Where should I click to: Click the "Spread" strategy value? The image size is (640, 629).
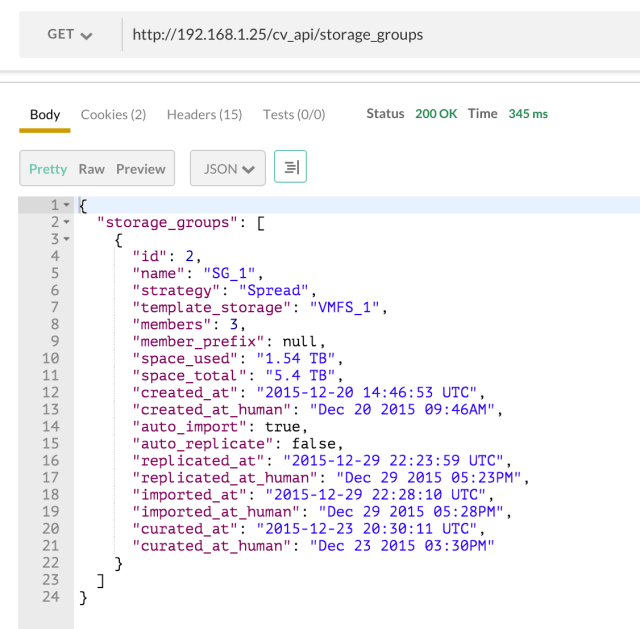(x=273, y=291)
